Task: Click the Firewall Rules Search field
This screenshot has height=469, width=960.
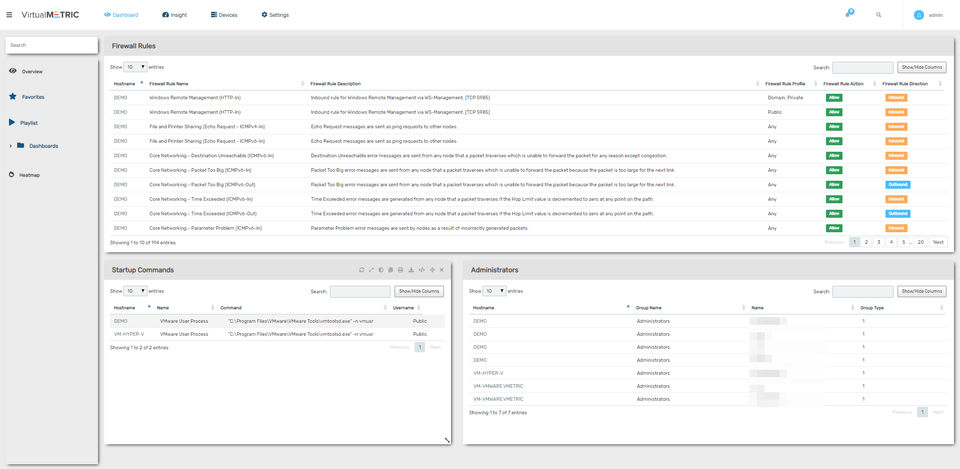Action: pyautogui.click(x=863, y=67)
